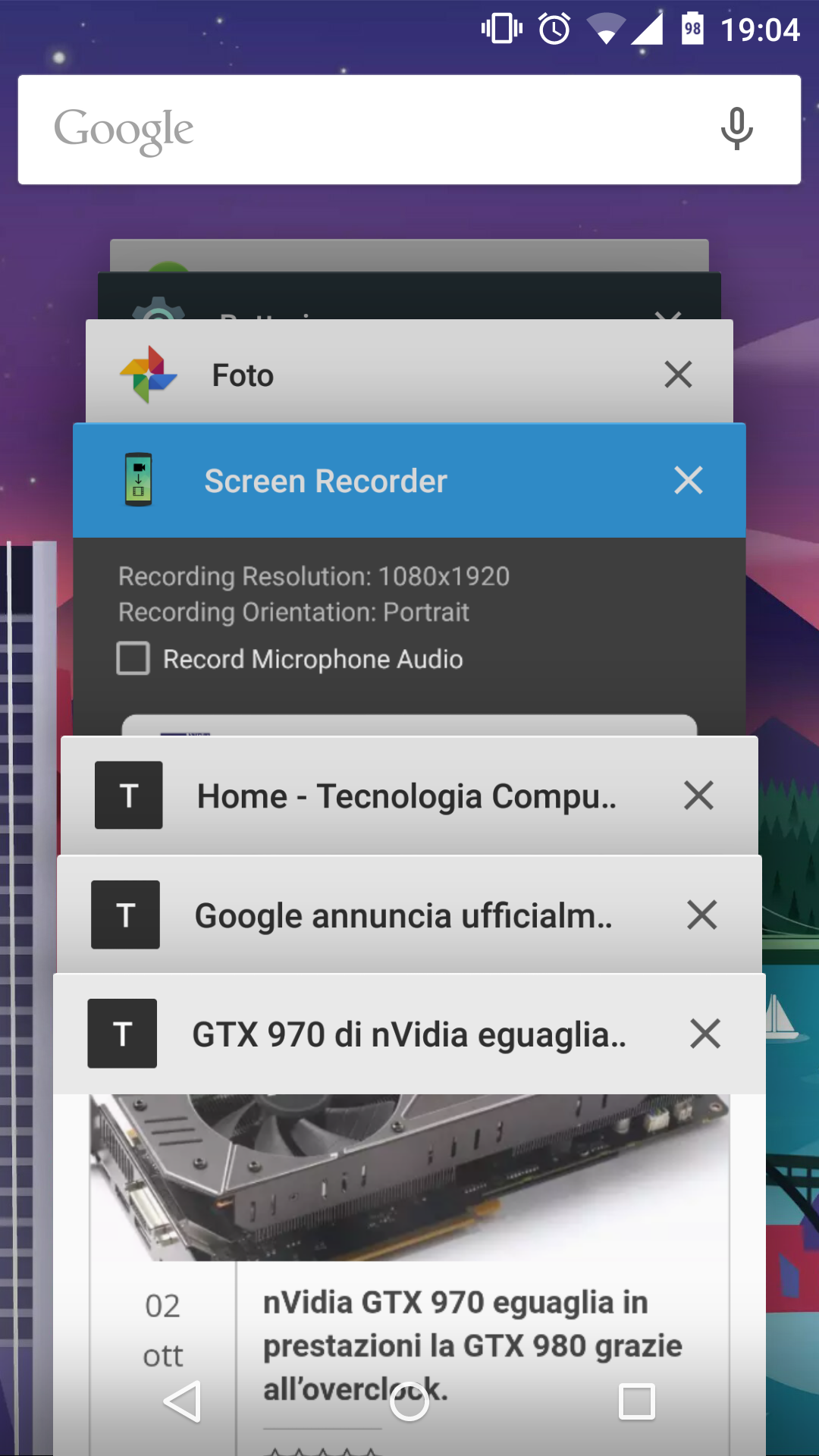Tap the T icon on Home - Tecnologia card
The image size is (819, 1456).
(128, 795)
